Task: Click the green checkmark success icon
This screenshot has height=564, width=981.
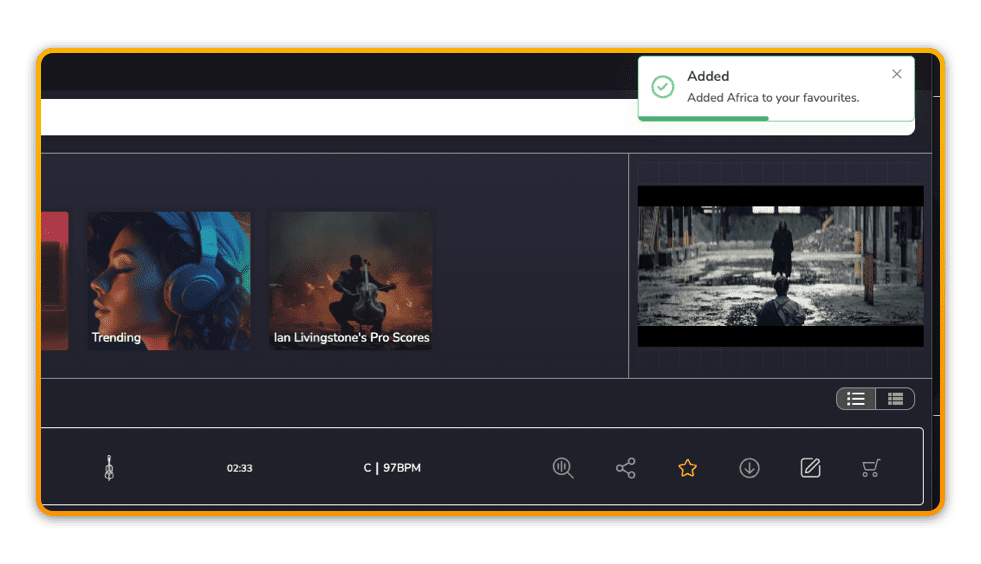Action: tap(663, 87)
